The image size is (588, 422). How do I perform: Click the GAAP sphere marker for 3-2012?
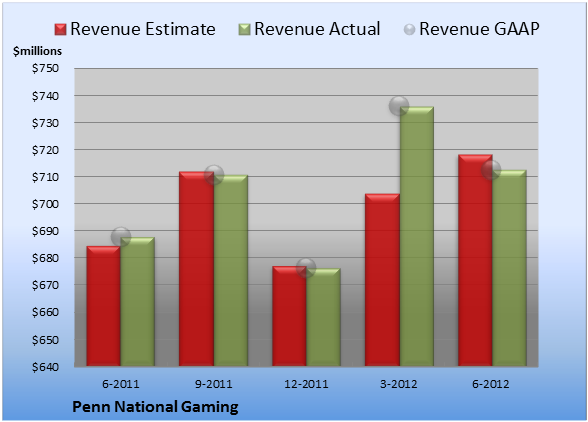(x=399, y=106)
